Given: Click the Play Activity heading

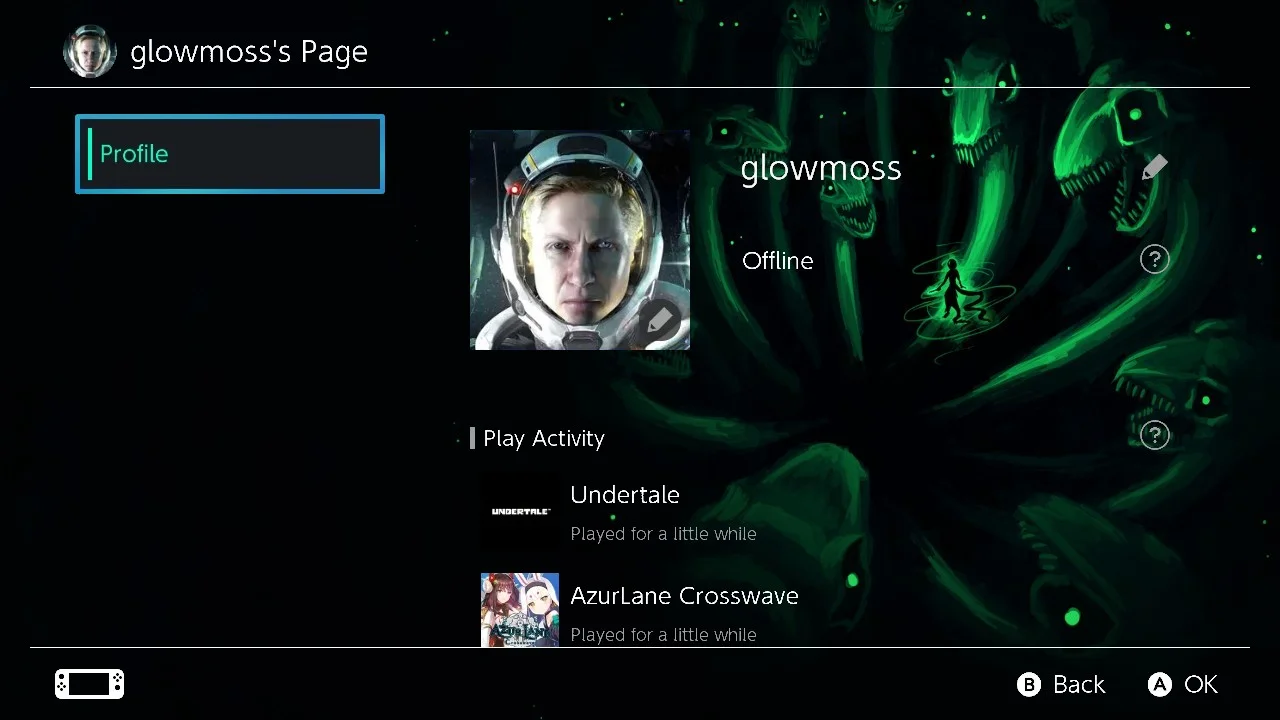Looking at the screenshot, I should coord(544,438).
